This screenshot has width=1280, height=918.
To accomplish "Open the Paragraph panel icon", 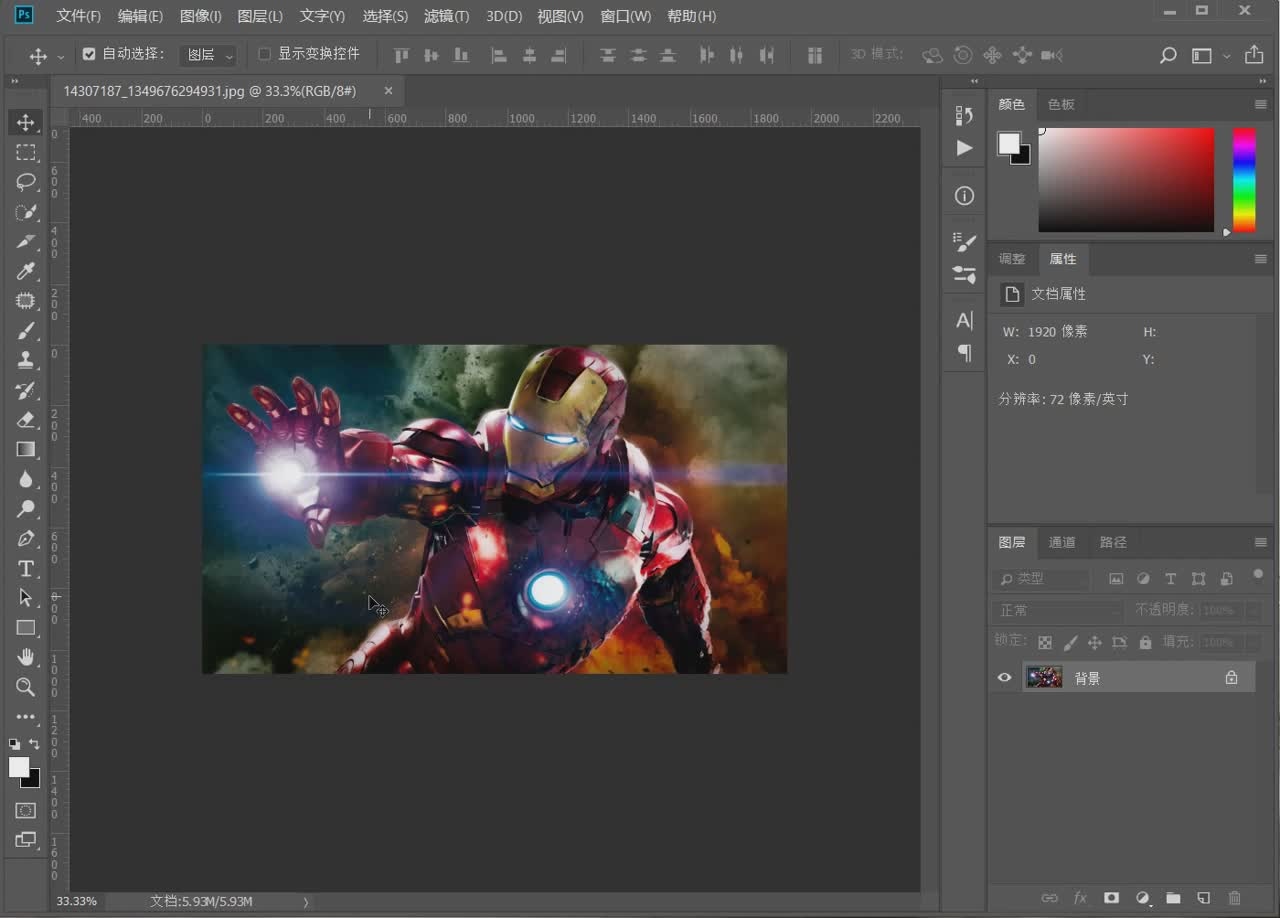I will 964,352.
